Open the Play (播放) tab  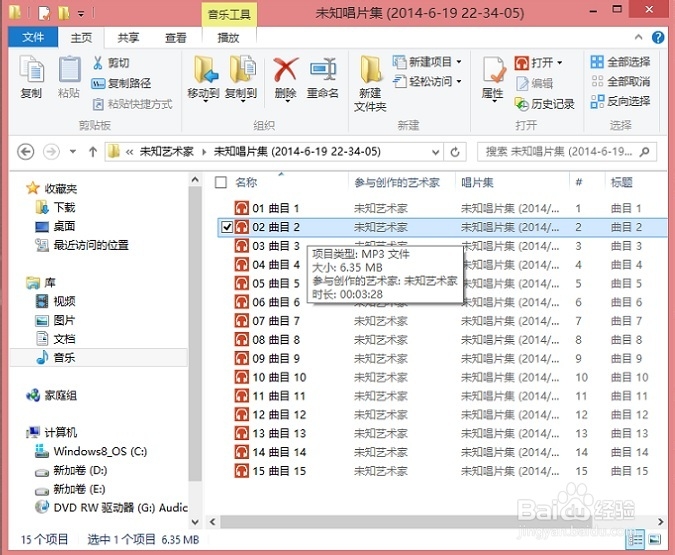click(229, 38)
